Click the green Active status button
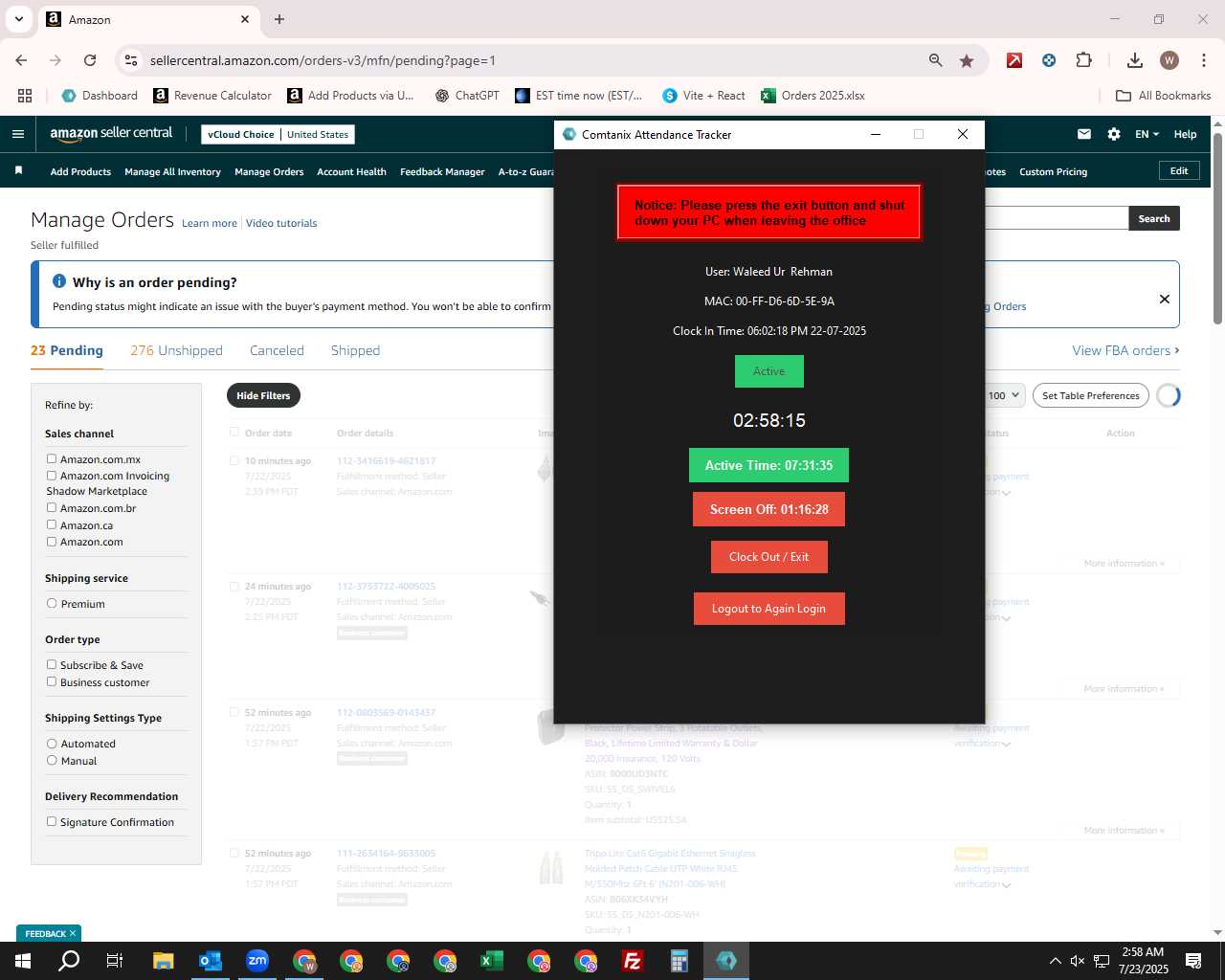 point(768,371)
